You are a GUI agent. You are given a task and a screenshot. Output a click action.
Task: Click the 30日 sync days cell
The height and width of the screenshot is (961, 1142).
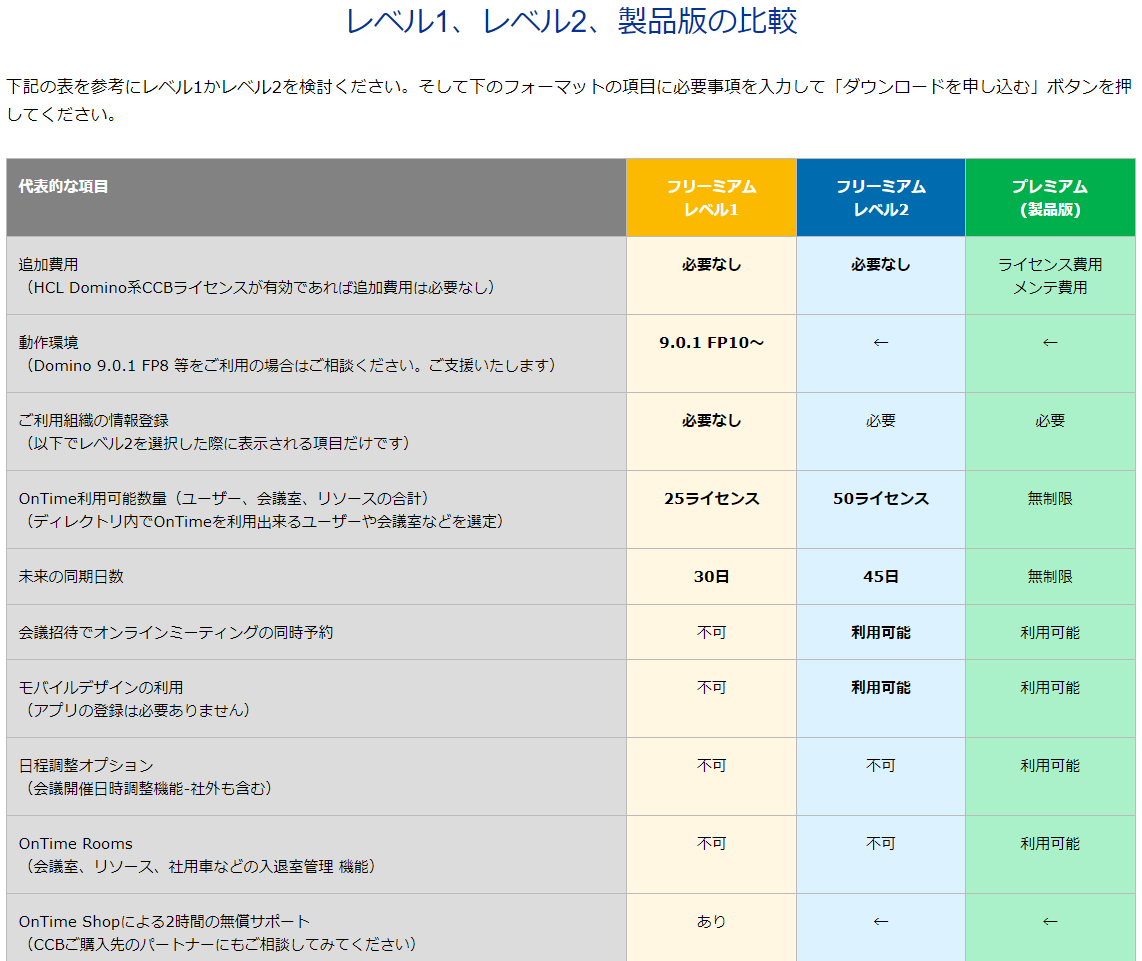pos(711,576)
